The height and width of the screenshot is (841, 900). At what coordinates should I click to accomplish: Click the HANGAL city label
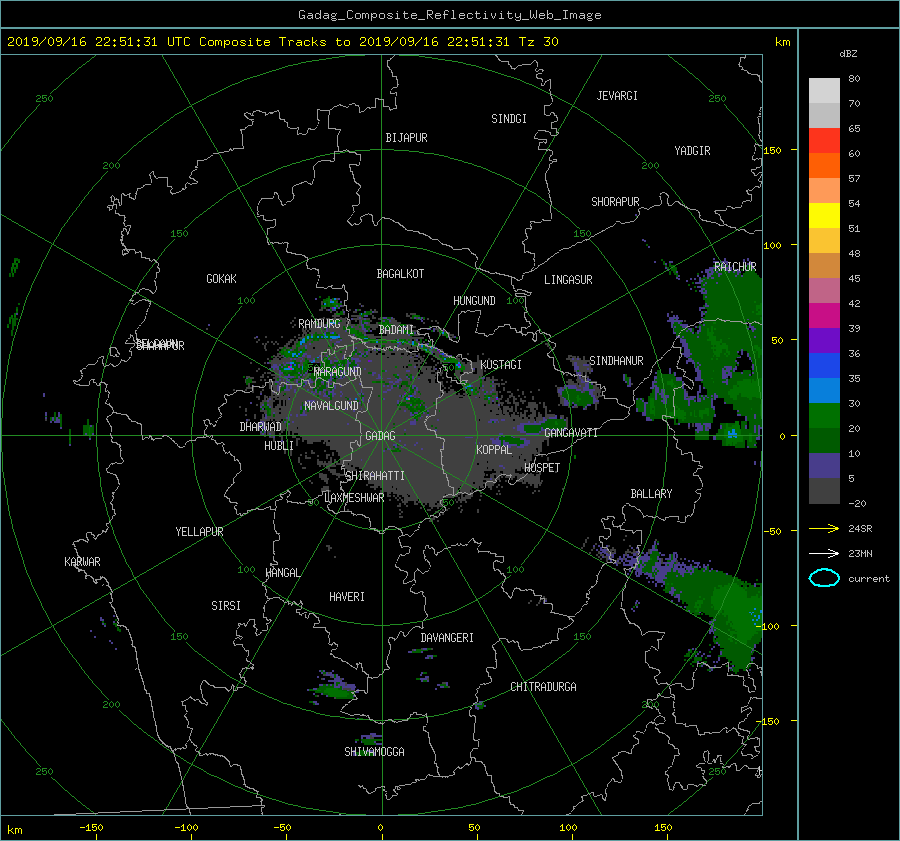coord(282,573)
